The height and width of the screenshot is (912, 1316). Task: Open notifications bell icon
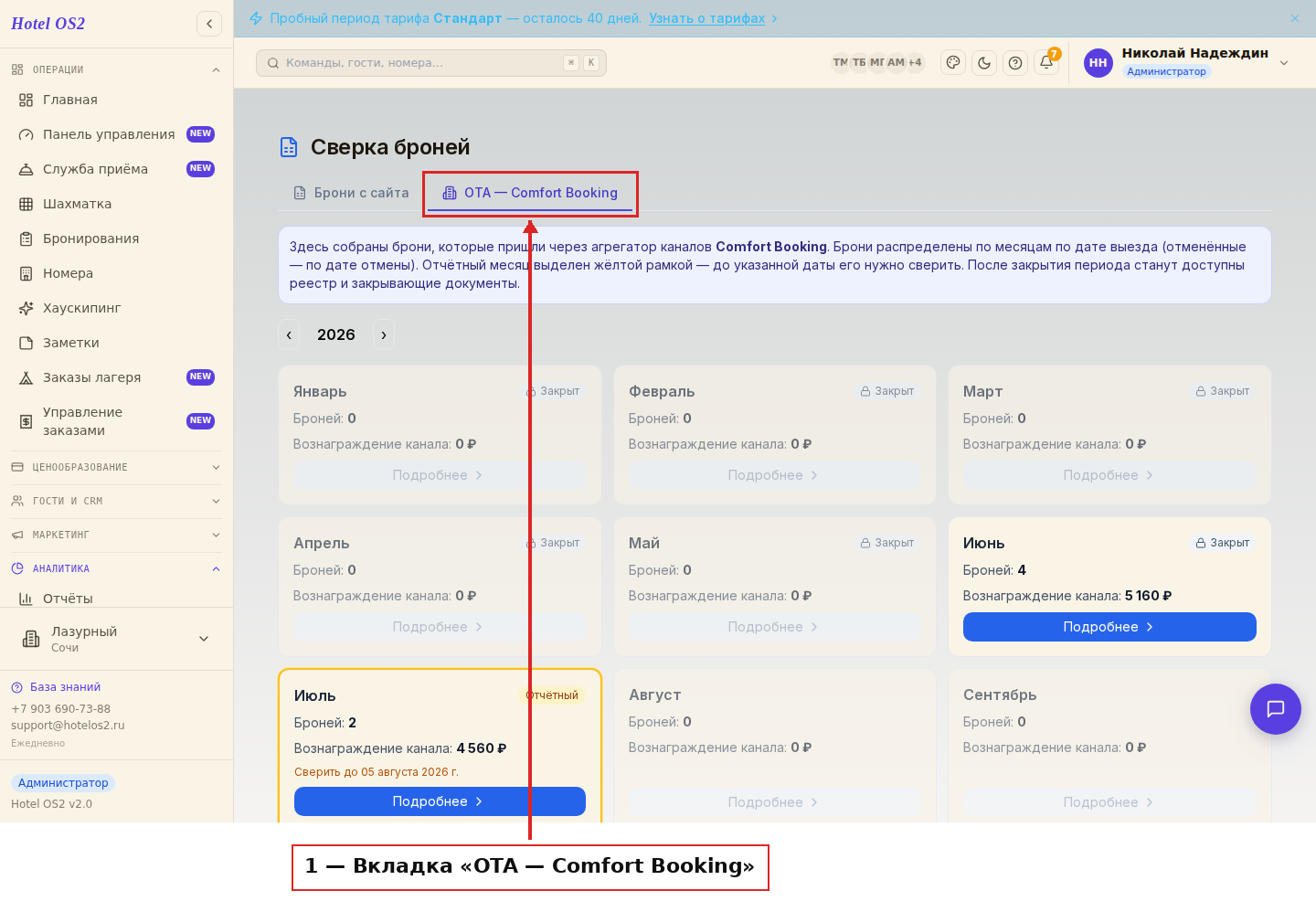[1046, 62]
